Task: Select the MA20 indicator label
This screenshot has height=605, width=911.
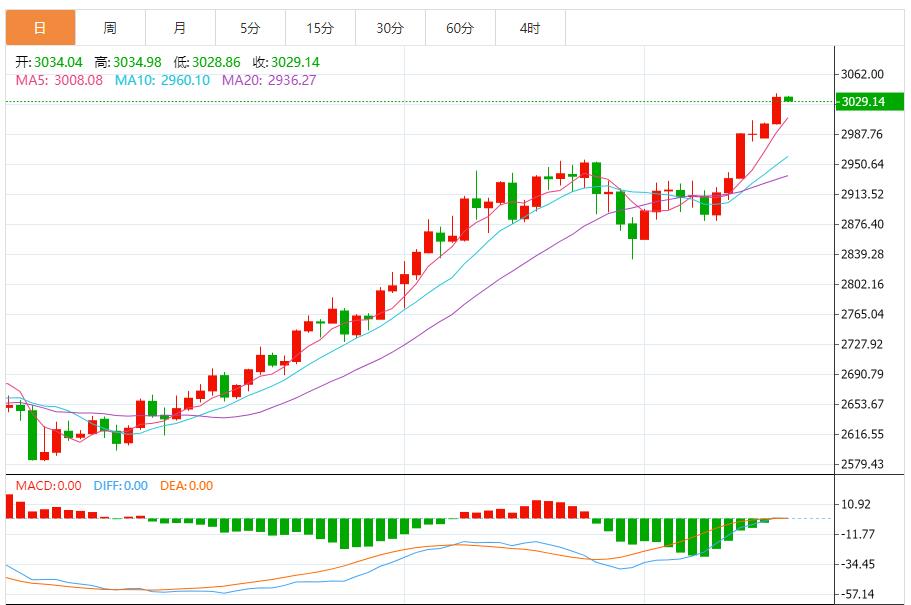Action: (x=269, y=80)
